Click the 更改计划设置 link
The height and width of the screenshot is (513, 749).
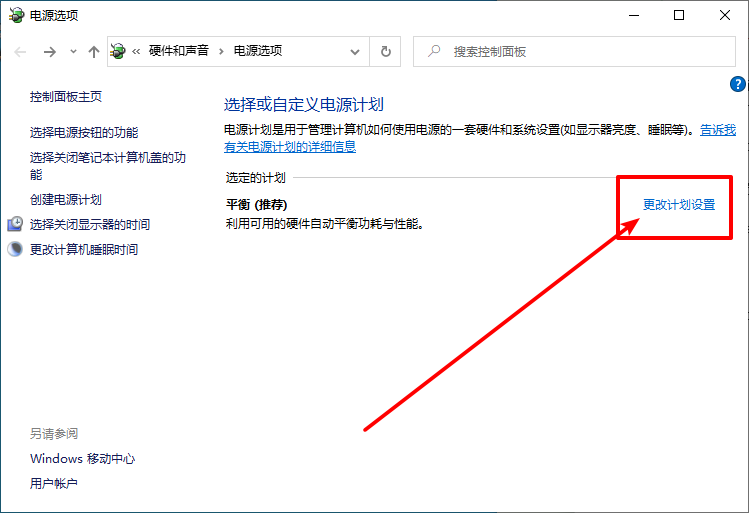[x=679, y=204]
